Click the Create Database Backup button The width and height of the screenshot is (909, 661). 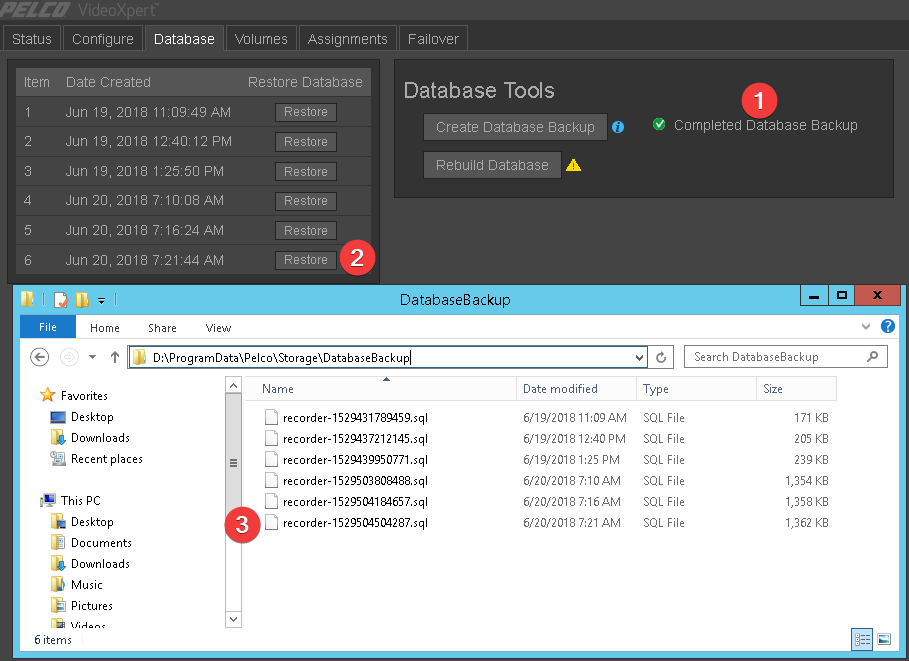(x=514, y=127)
